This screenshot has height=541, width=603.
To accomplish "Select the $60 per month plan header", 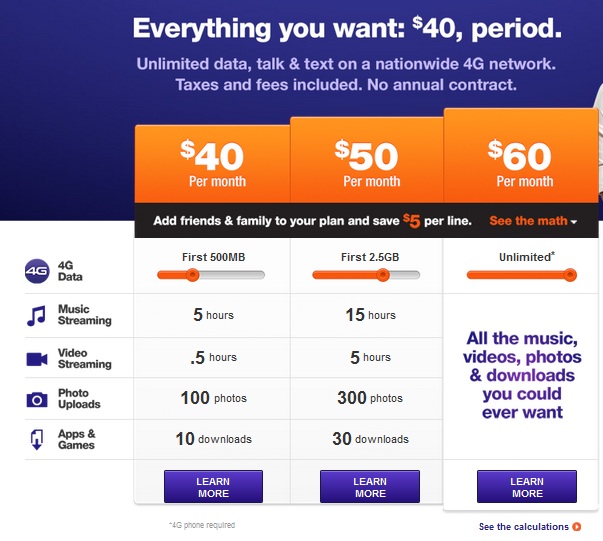I will click(521, 155).
